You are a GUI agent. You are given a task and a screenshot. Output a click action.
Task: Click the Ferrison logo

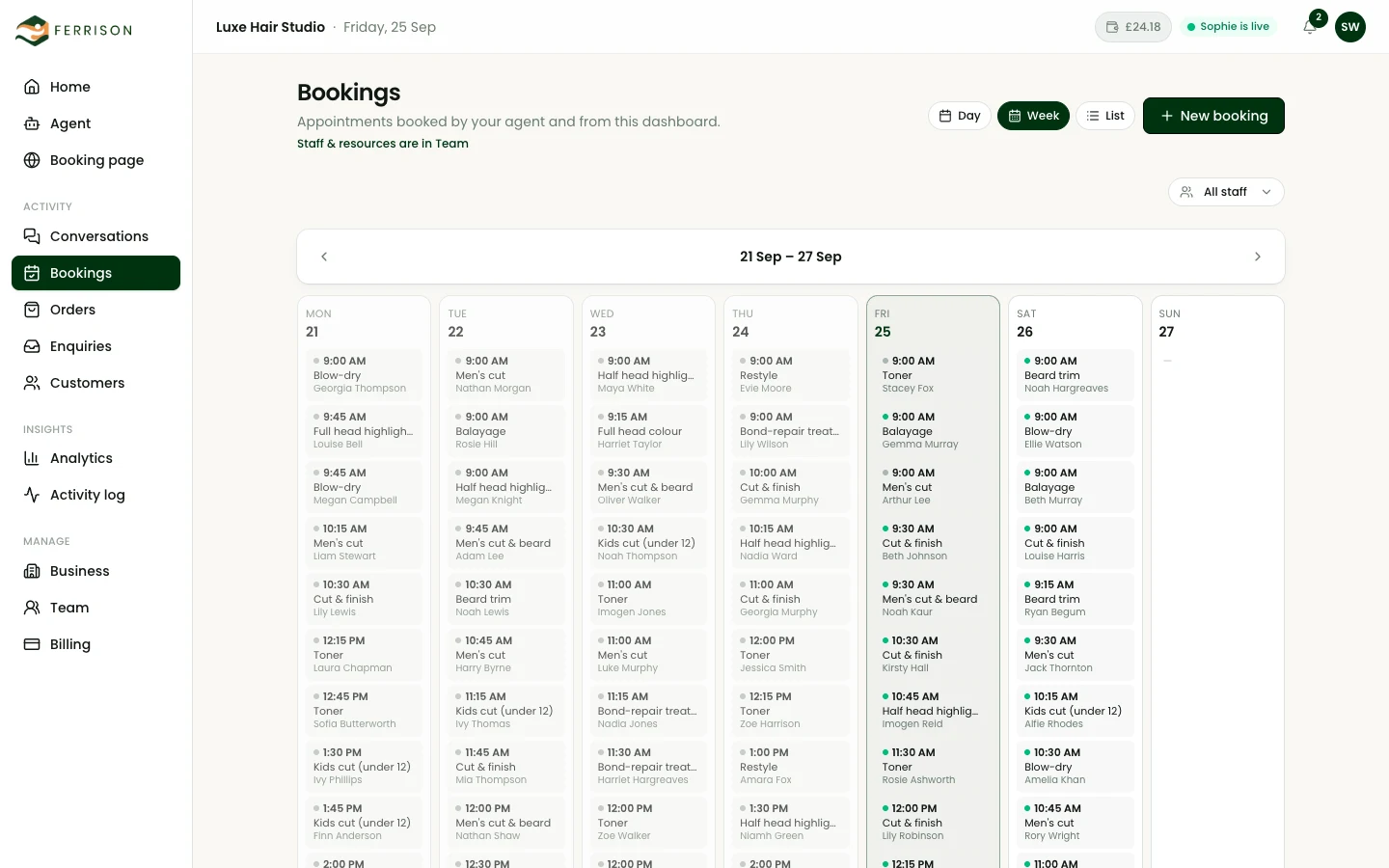coord(73,30)
